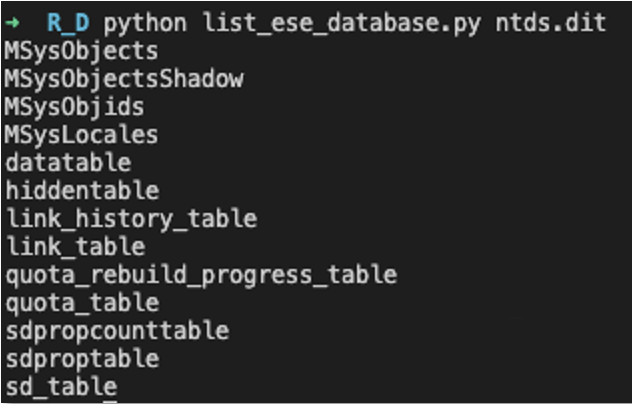Click the word python in the command

point(146,23)
